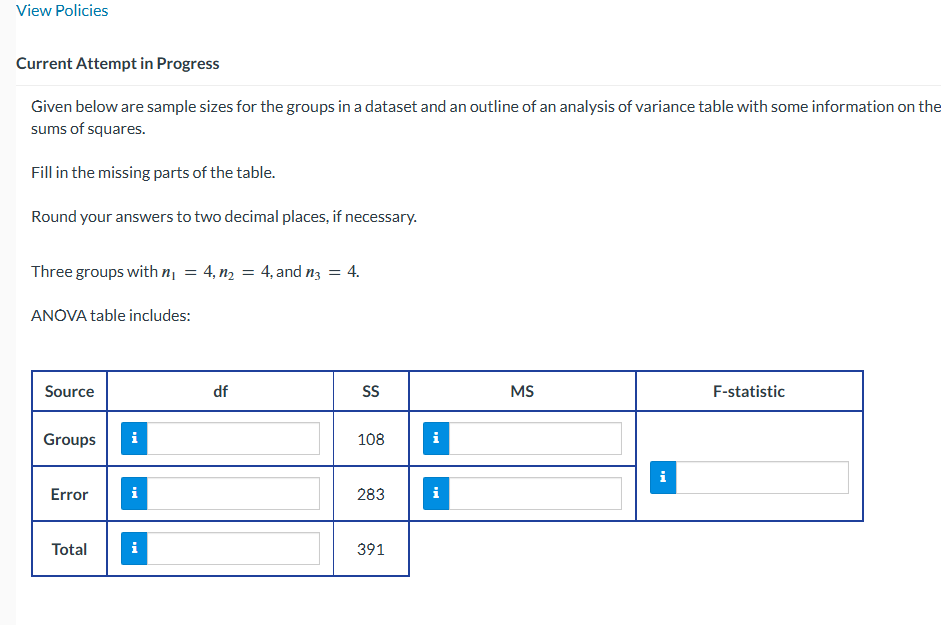Click the info icon beside Groups df field
The image size is (941, 625).
point(134,438)
